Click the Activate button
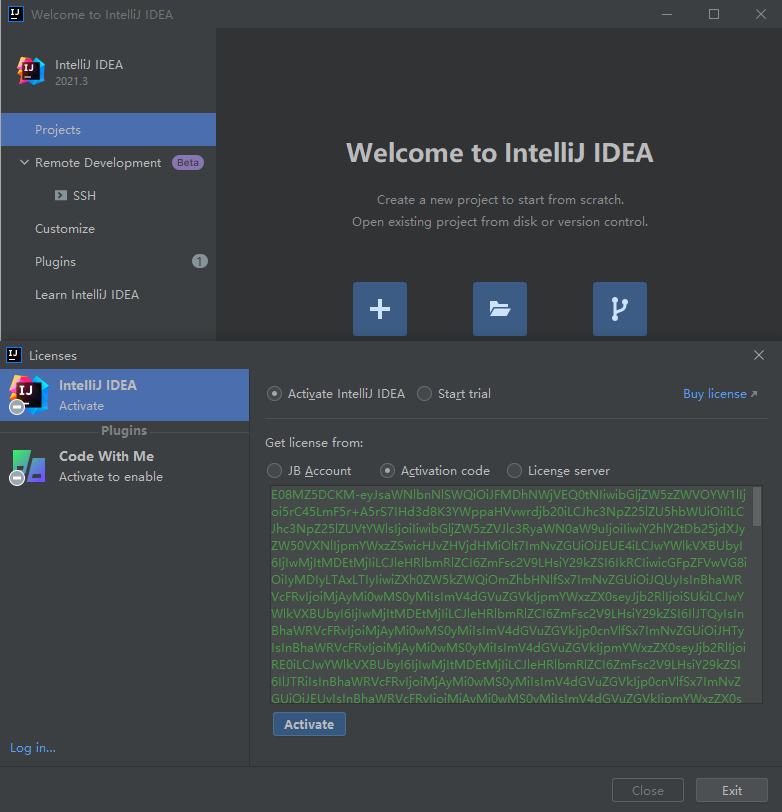The width and height of the screenshot is (782, 812). click(309, 724)
